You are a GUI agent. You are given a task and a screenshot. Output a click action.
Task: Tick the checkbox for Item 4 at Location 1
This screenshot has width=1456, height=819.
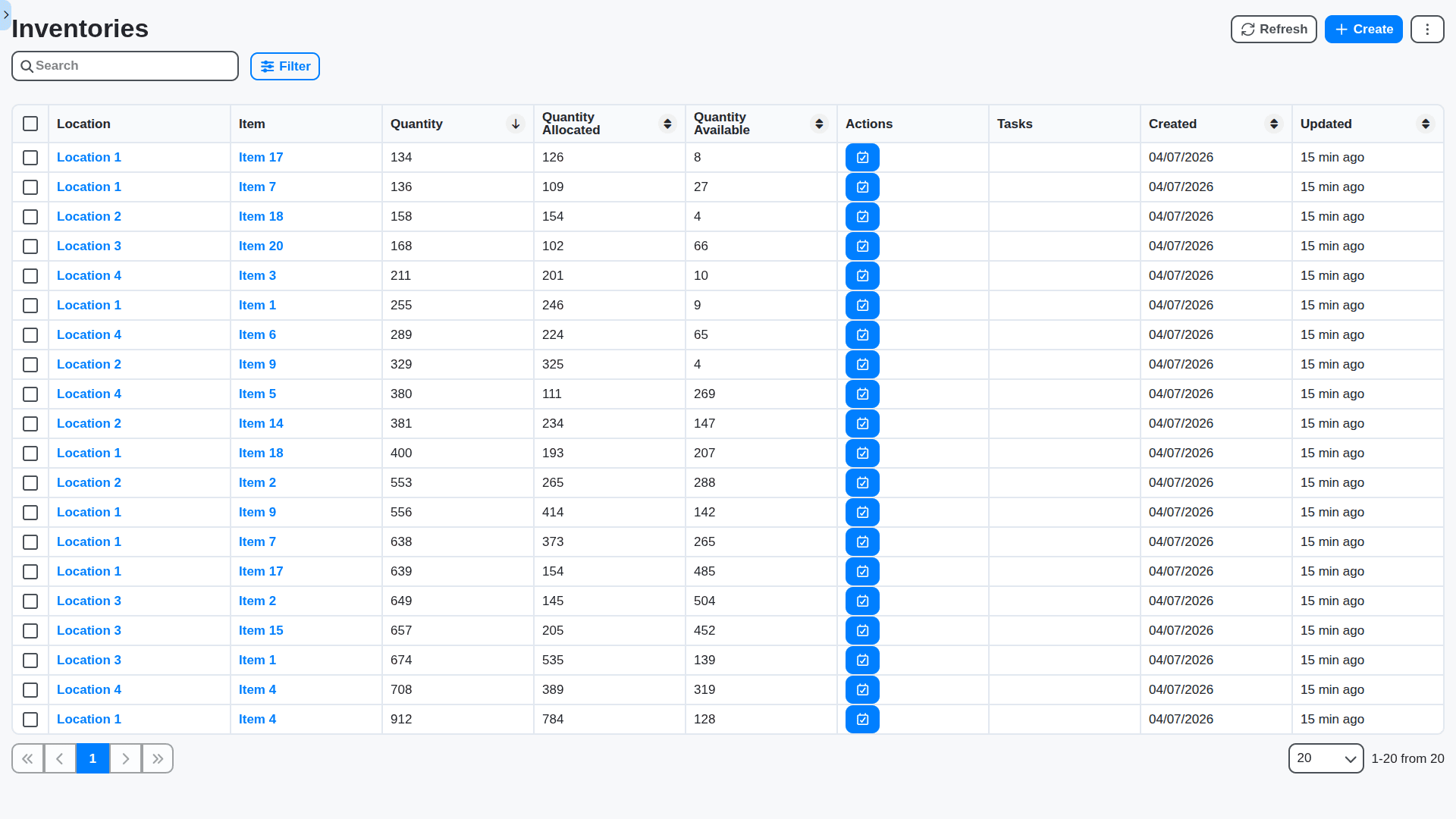[30, 720]
